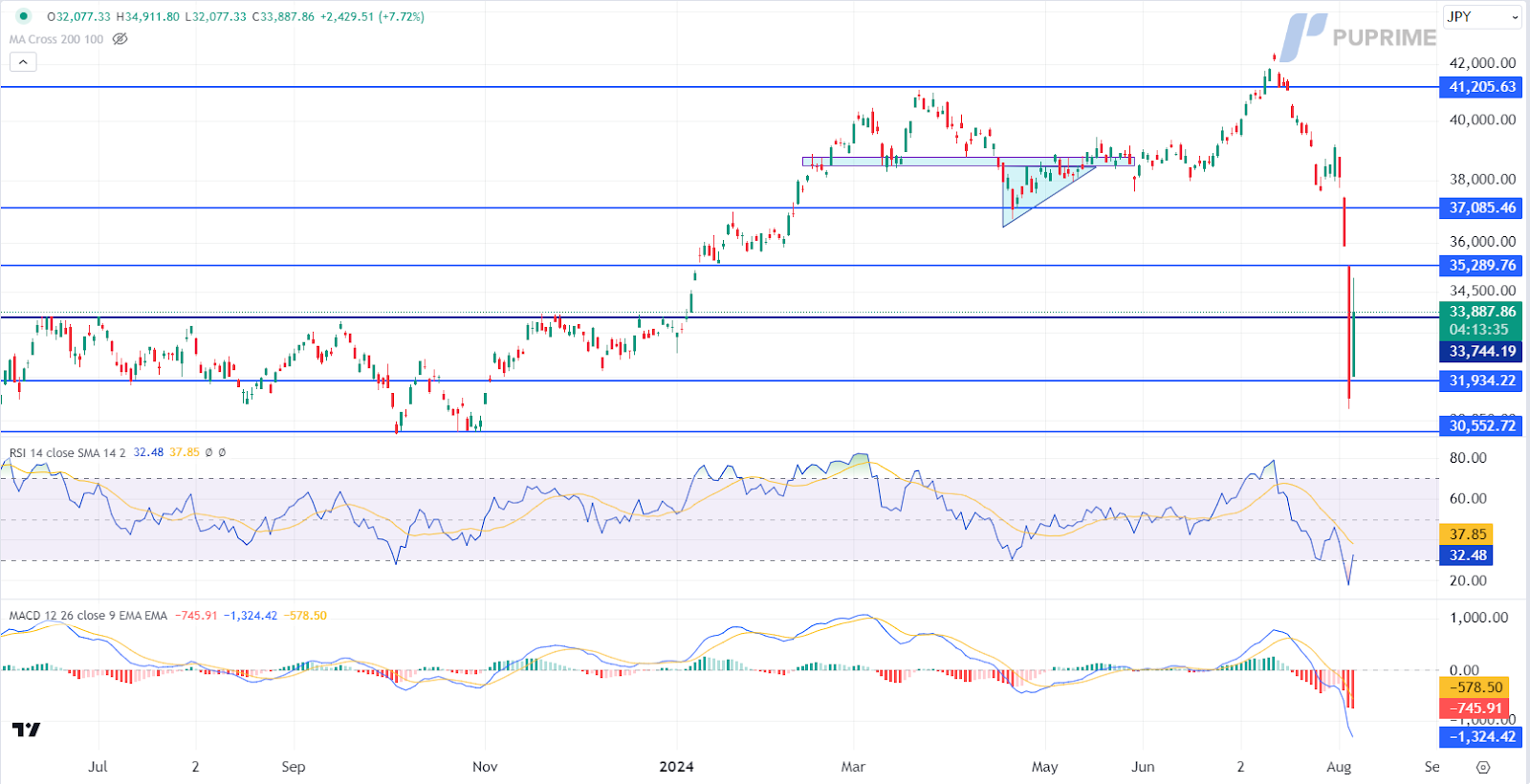Click the 33,744.19 dark price label
Screen dimensions: 1530x784
(x=1480, y=351)
